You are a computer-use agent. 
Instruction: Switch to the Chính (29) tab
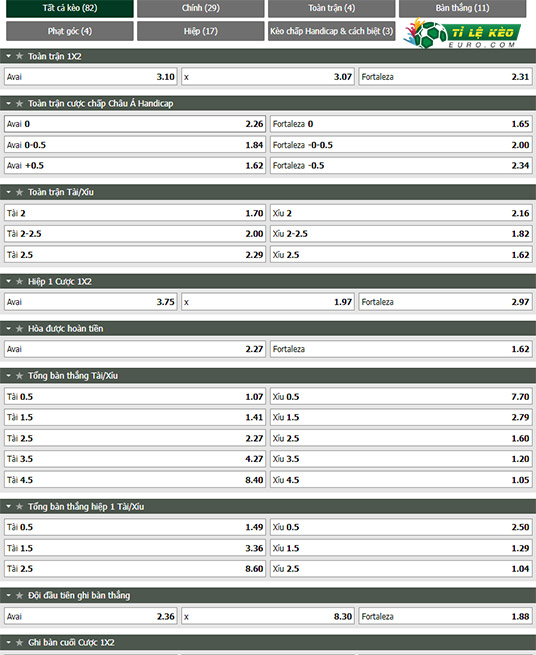click(201, 8)
